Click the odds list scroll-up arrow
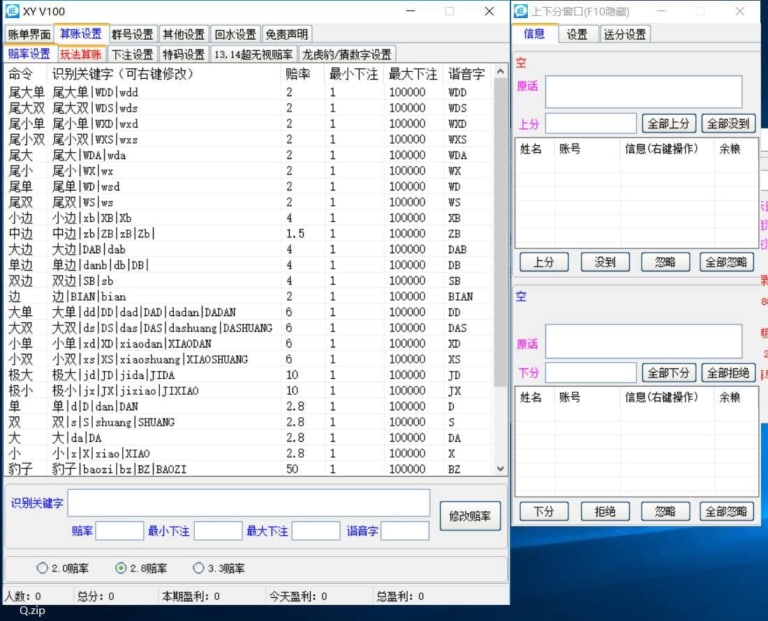Image resolution: width=768 pixels, height=621 pixels. click(x=500, y=73)
